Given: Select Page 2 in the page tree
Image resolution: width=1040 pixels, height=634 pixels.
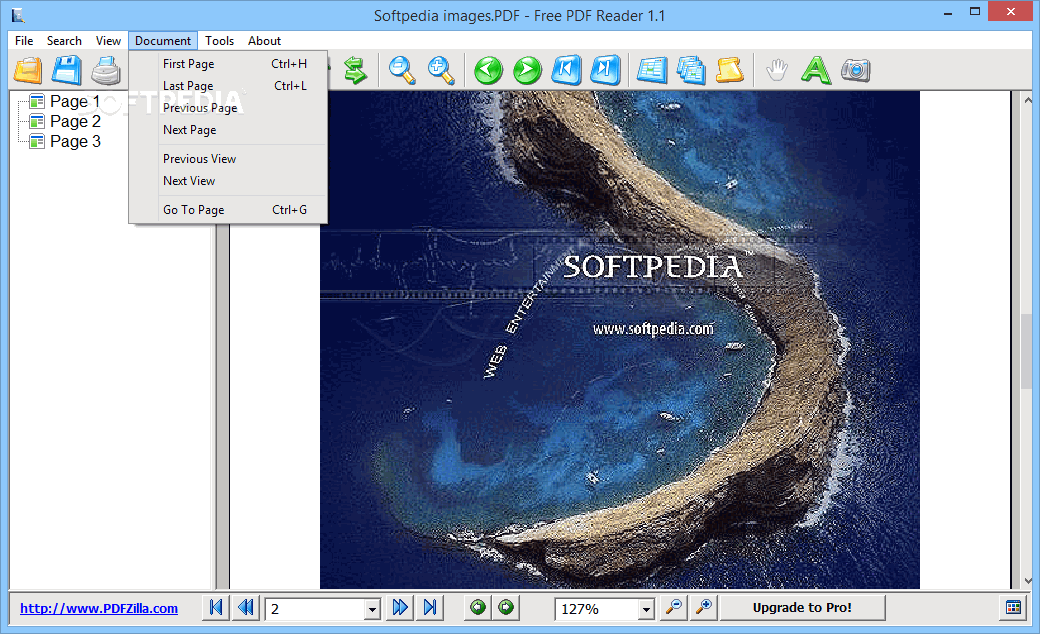Looking at the screenshot, I should (75, 121).
